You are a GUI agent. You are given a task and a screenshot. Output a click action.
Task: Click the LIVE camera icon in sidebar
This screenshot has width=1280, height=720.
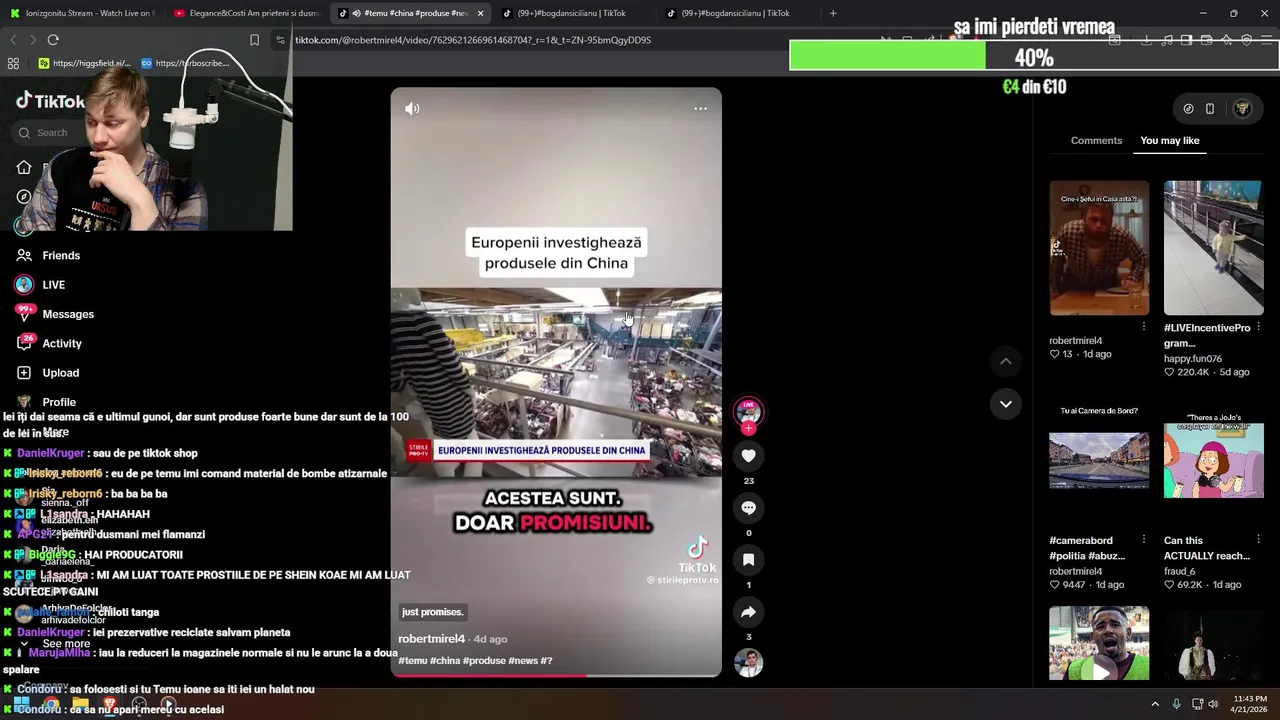pos(24,285)
